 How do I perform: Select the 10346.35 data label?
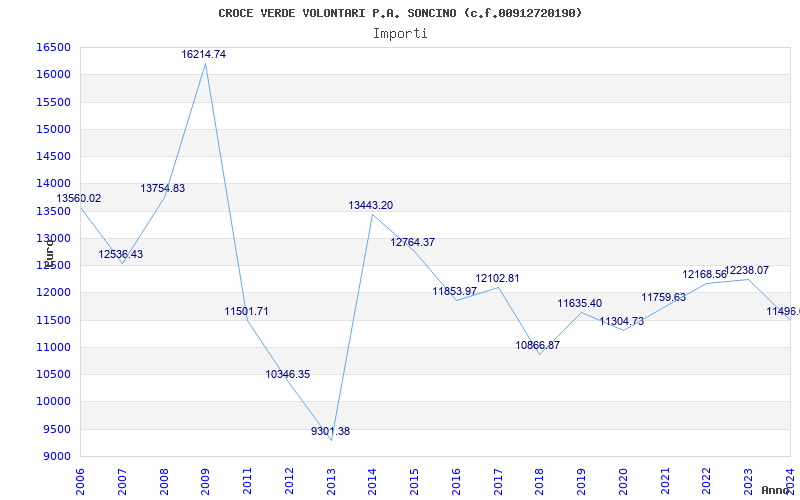click(x=288, y=374)
